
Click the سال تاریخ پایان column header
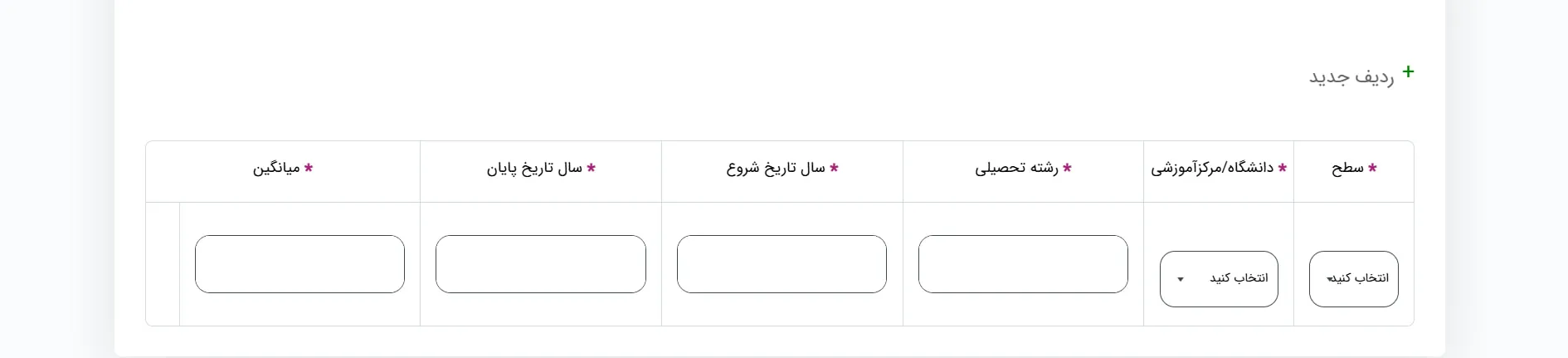tap(534, 169)
